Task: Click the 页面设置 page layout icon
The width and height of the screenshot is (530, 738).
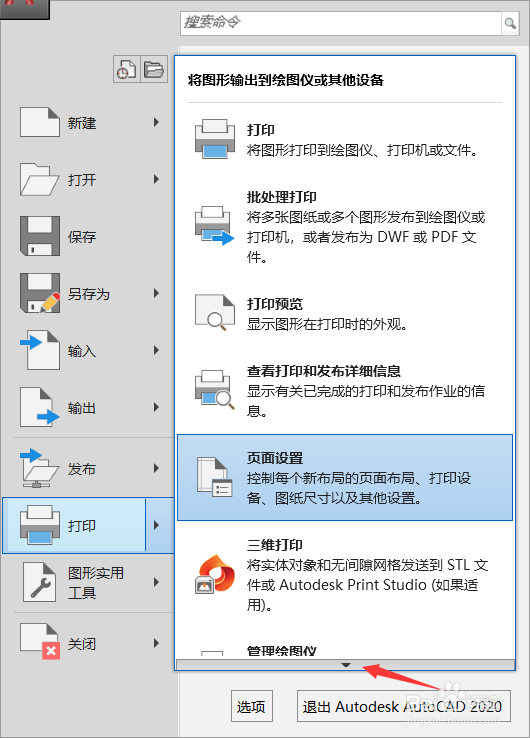Action: coord(215,477)
